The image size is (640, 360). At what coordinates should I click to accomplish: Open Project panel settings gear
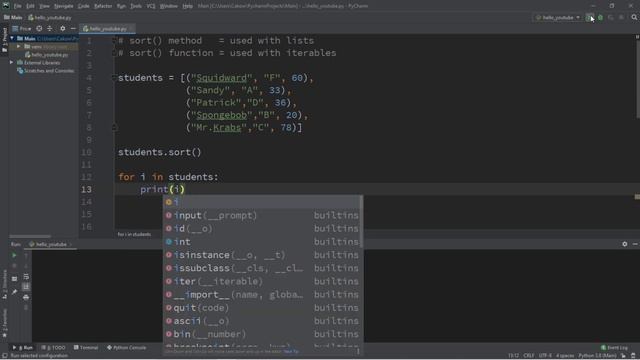pyautogui.click(x=62, y=29)
